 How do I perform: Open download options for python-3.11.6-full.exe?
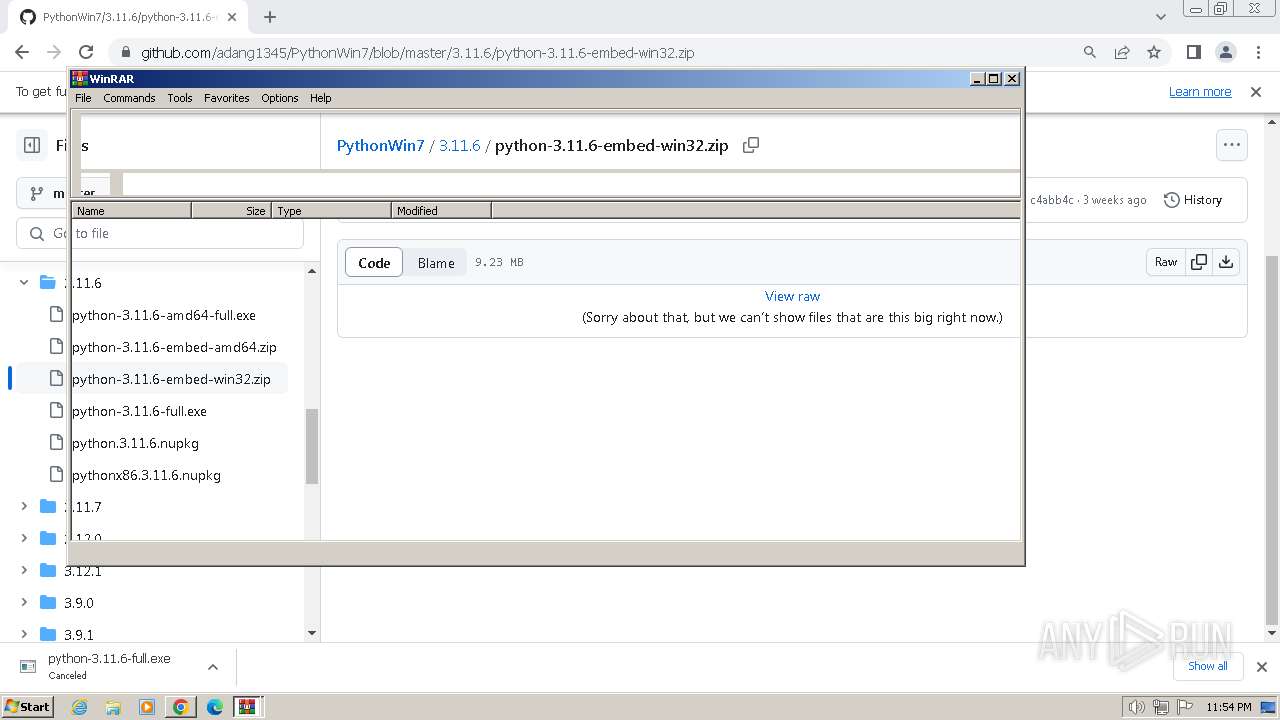tap(212, 666)
